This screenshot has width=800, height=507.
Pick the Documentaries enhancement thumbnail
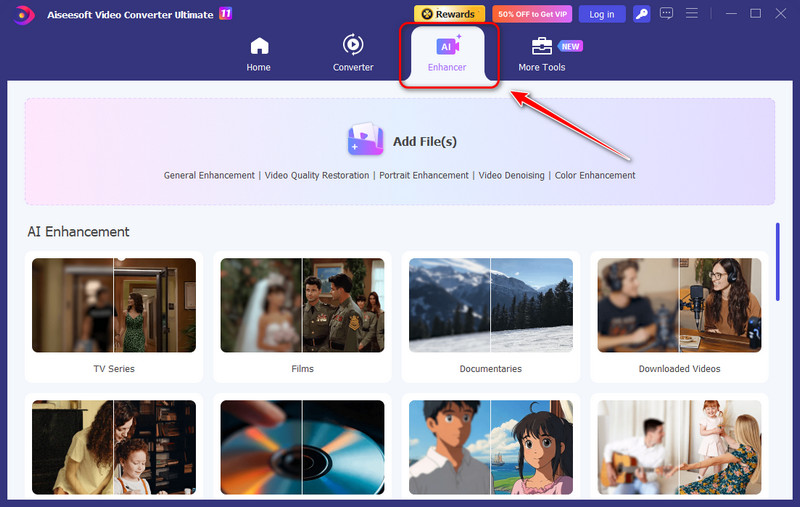click(x=490, y=305)
